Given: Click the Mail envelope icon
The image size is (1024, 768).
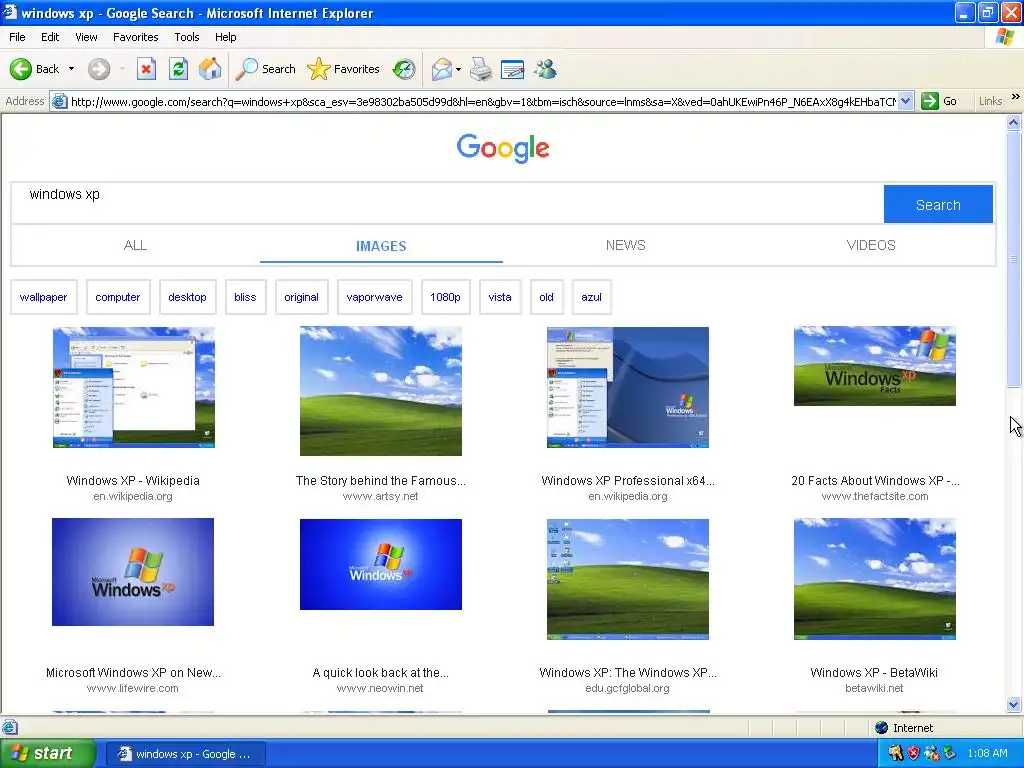Looking at the screenshot, I should [x=442, y=69].
